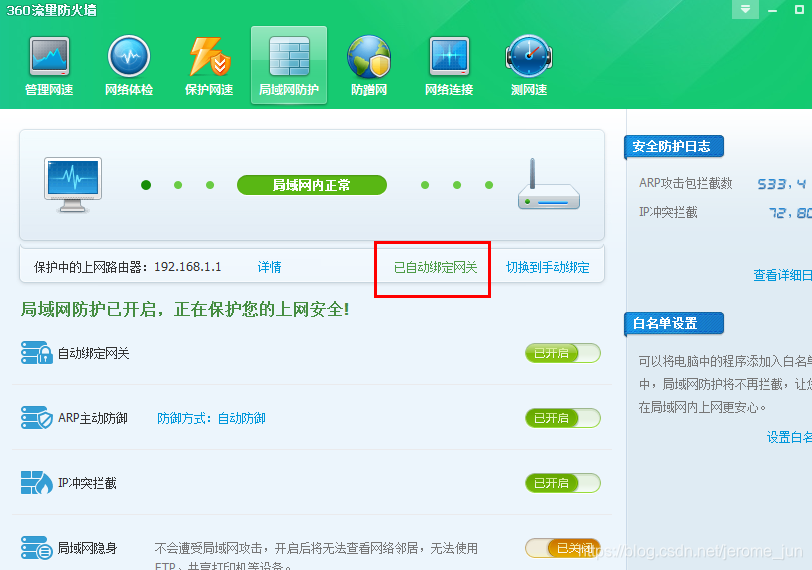812x570 pixels.
Task: Open the title bar dropdown menu arrow
Action: click(x=745, y=9)
